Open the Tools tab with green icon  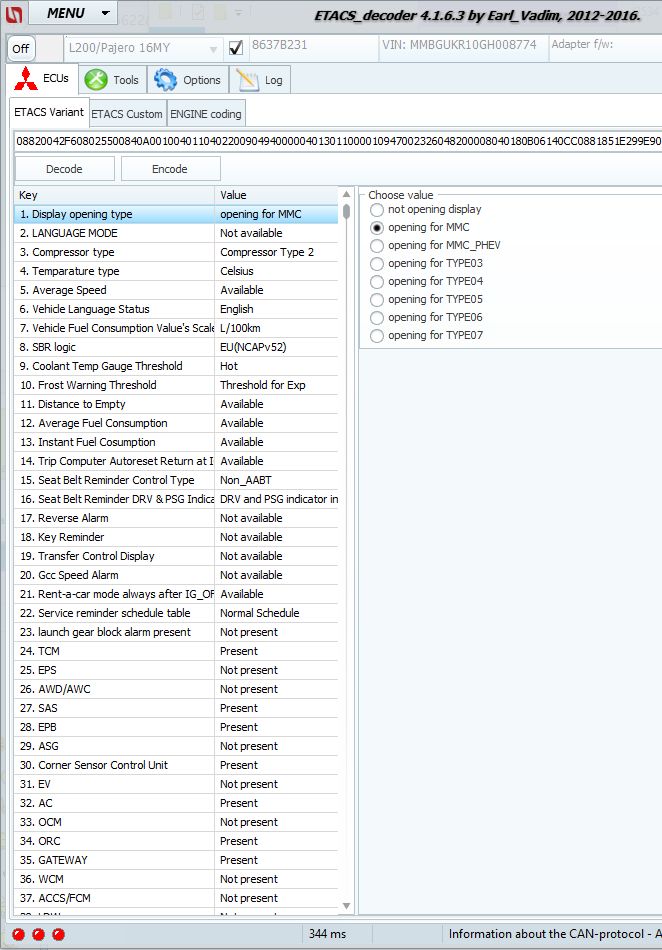[112, 80]
